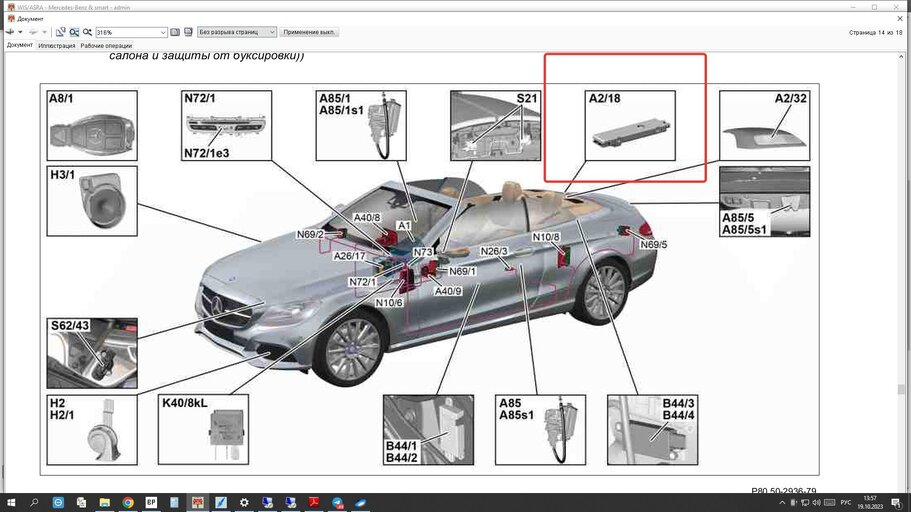This screenshot has height=512, width=911.
Task: Close the Документ panel with the X
Action: [x=900, y=19]
